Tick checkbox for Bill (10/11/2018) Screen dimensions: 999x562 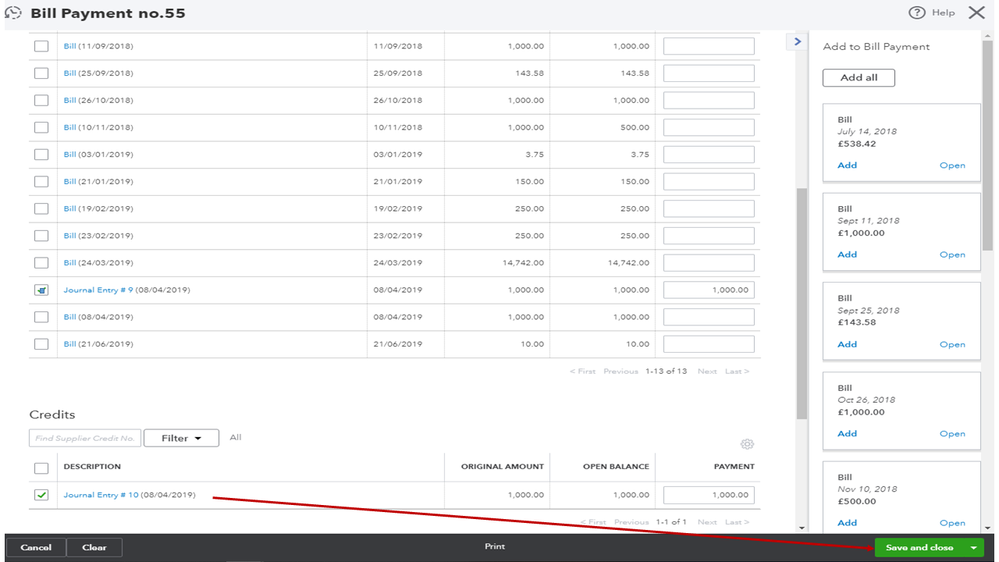[41, 127]
